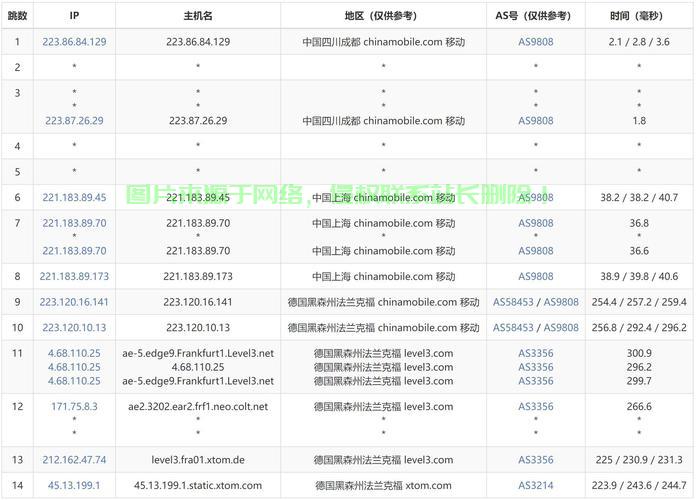Click the 跳数 column header
Image resolution: width=696 pixels, height=500 pixels.
click(x=17, y=16)
